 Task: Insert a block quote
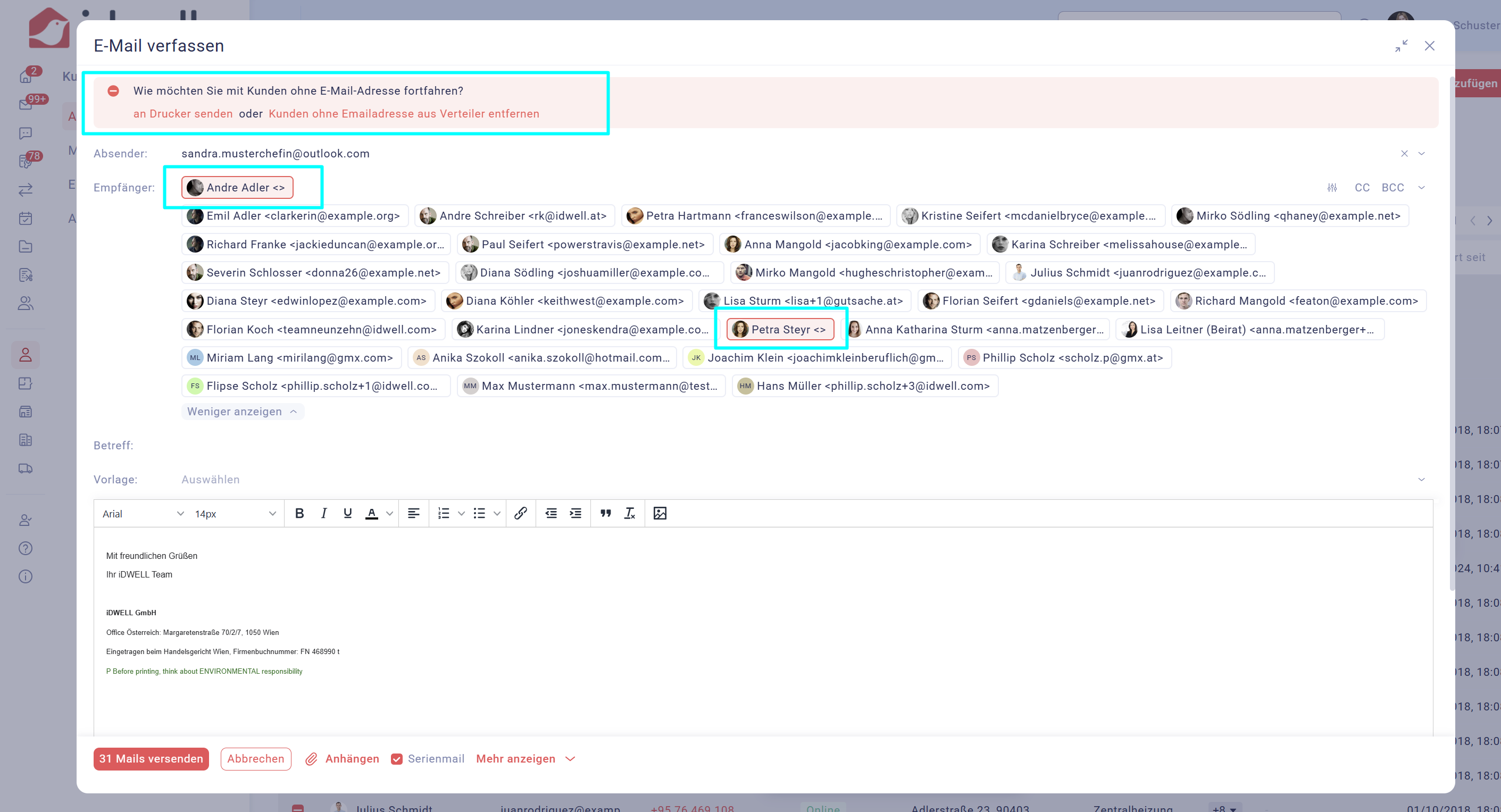(606, 513)
